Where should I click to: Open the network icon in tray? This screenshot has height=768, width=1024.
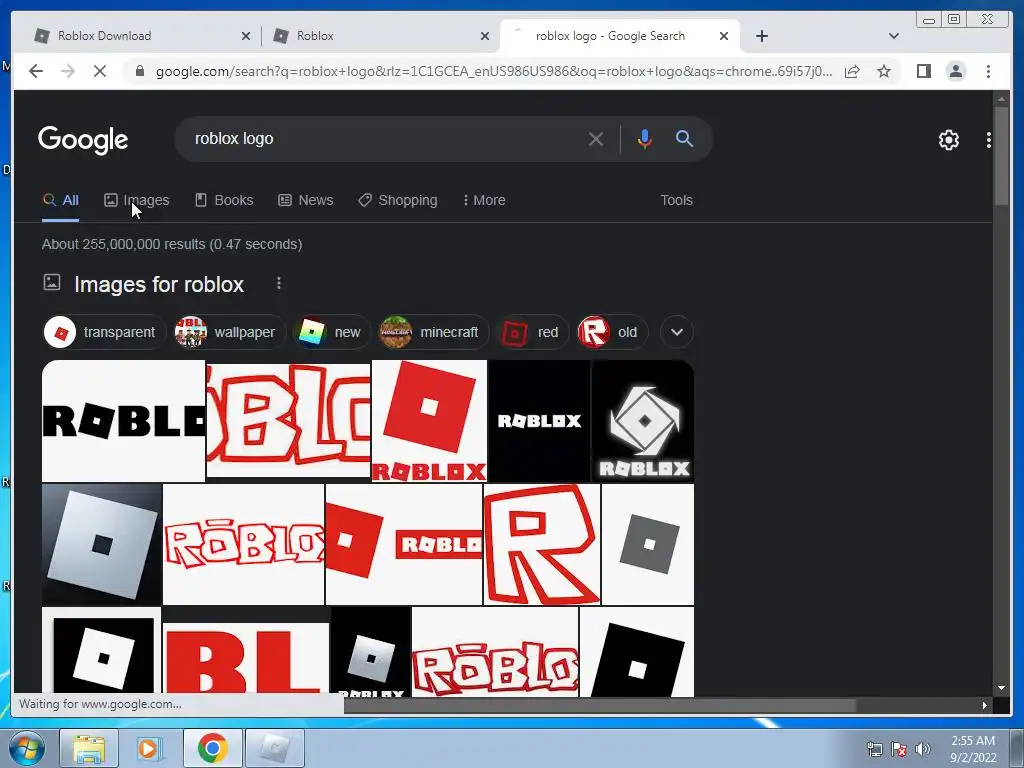tap(874, 749)
